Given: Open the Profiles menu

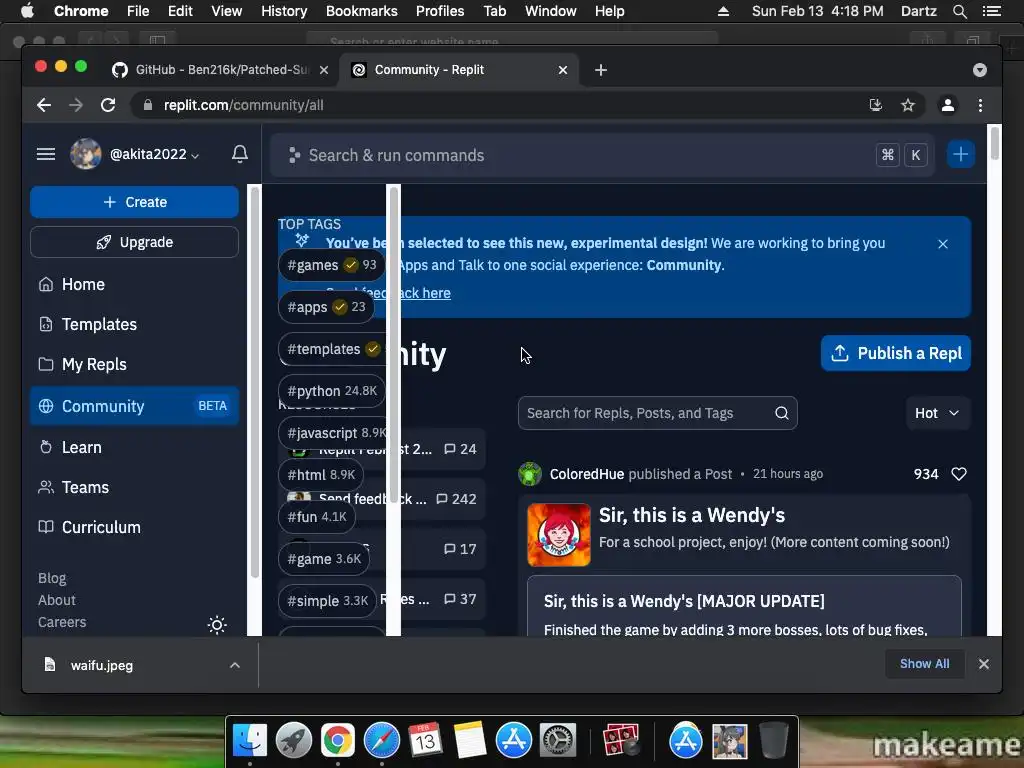Looking at the screenshot, I should tap(440, 11).
